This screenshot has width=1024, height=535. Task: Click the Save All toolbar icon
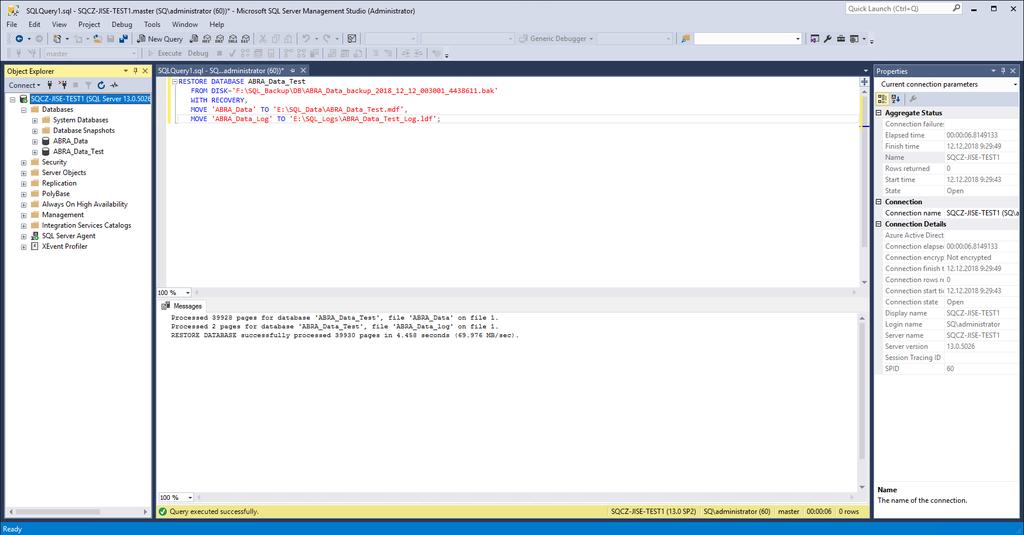pyautogui.click(x=123, y=39)
